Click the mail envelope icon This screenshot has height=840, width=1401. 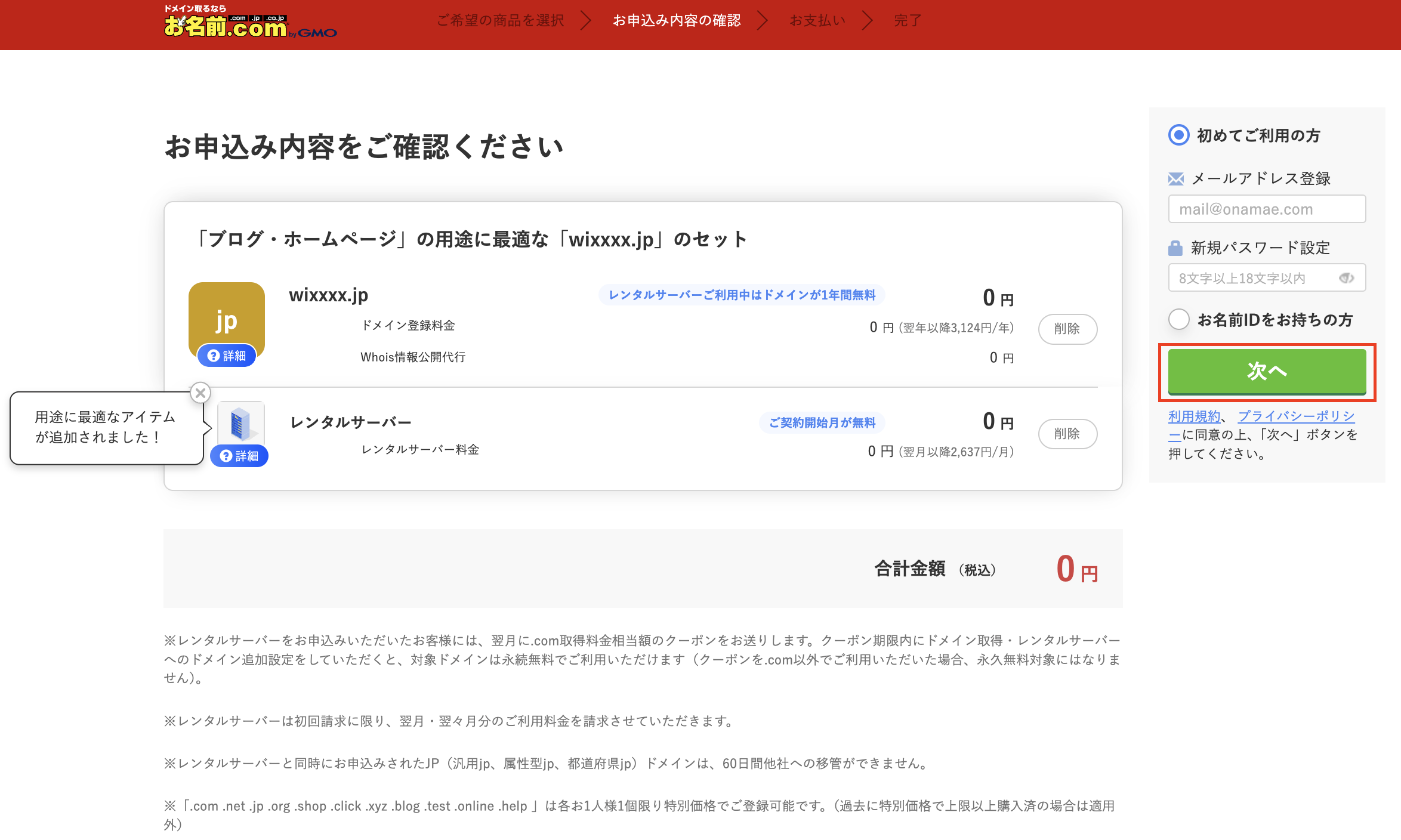click(1175, 178)
